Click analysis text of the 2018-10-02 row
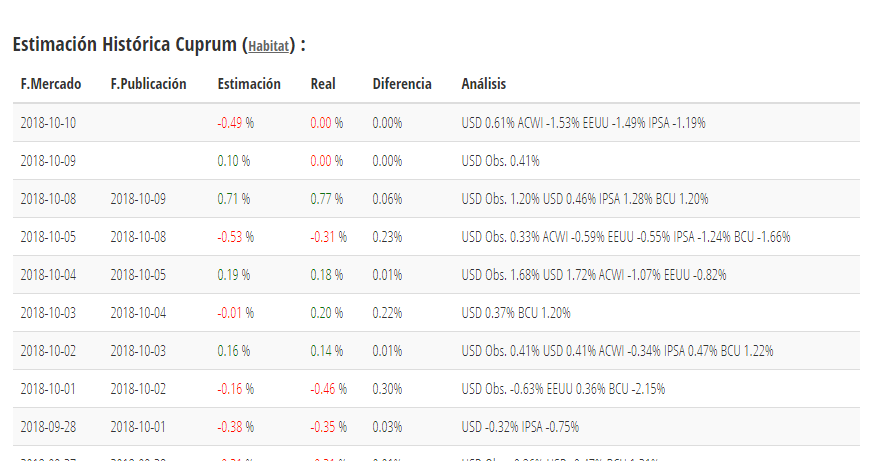The image size is (872, 461). (x=617, y=351)
